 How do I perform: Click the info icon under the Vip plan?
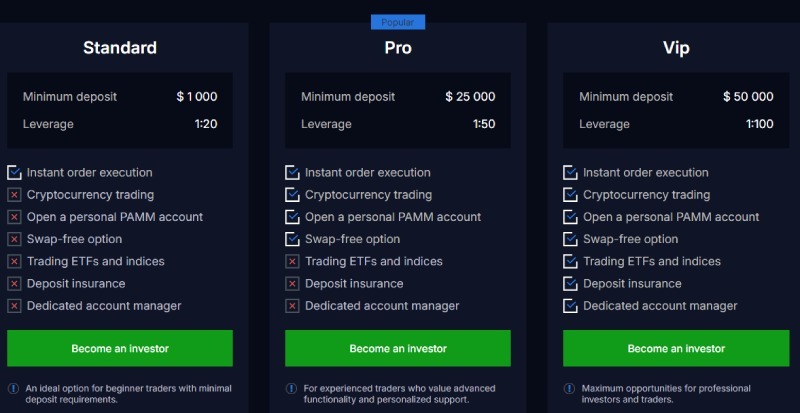pyautogui.click(x=569, y=388)
